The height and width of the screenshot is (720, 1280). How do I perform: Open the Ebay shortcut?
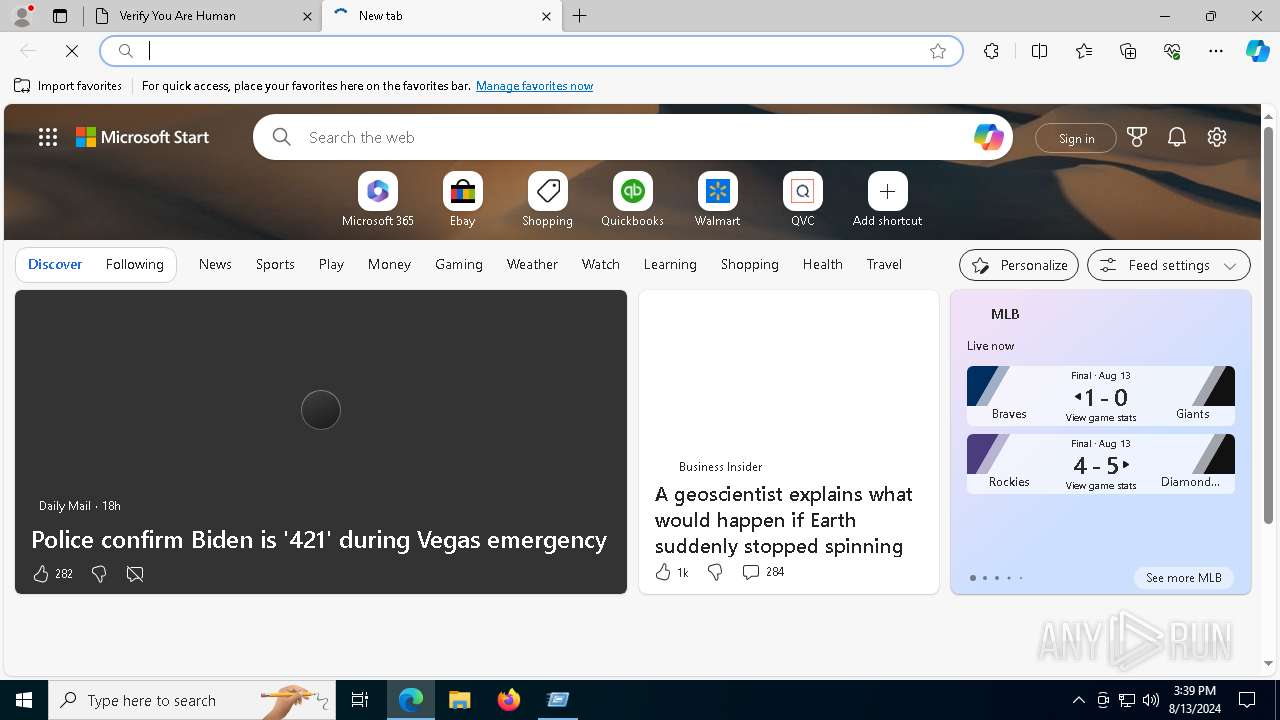coord(463,200)
